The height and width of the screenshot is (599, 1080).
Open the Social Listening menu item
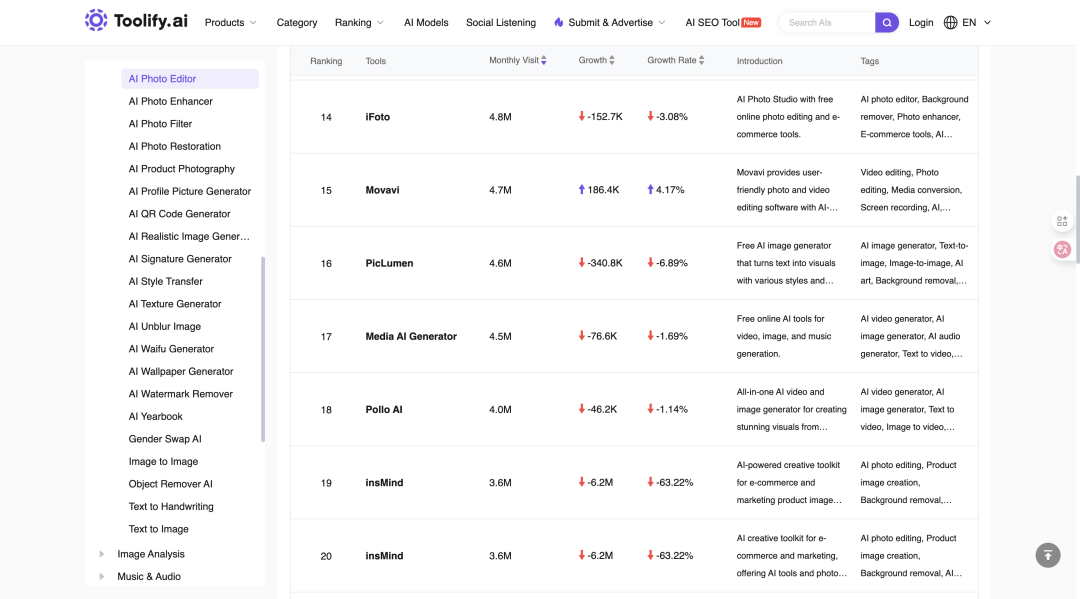[x=501, y=23]
